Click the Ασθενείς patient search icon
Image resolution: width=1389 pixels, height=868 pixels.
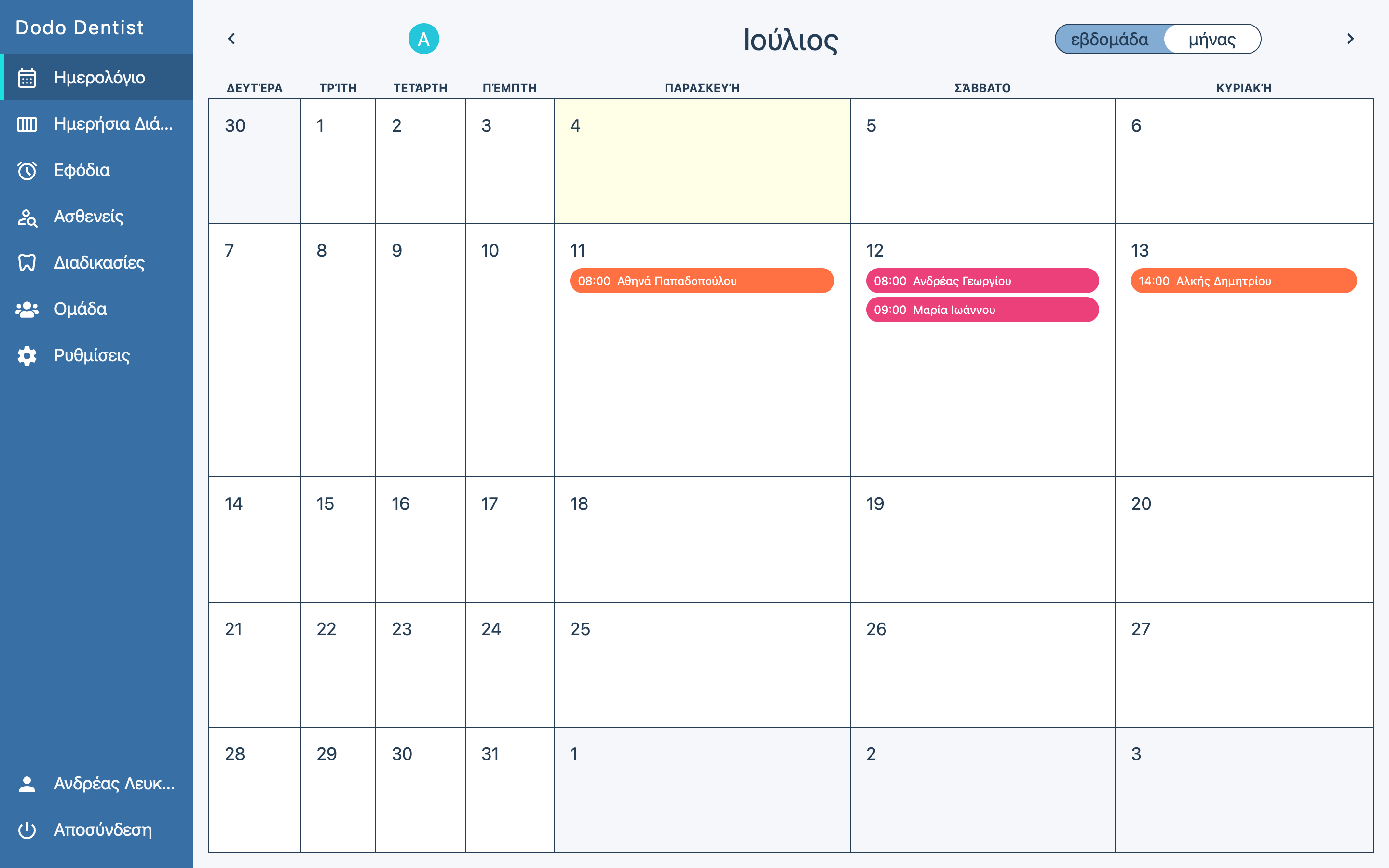[27, 217]
